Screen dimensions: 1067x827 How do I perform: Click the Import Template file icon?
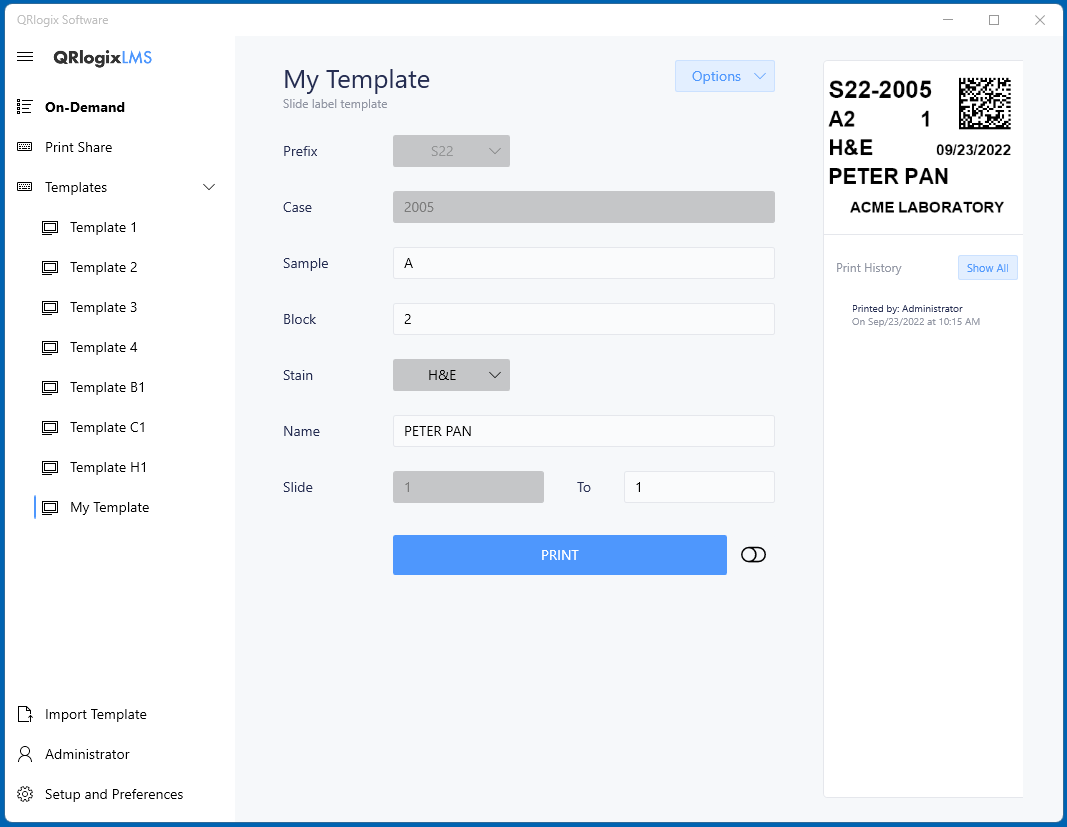coord(25,714)
